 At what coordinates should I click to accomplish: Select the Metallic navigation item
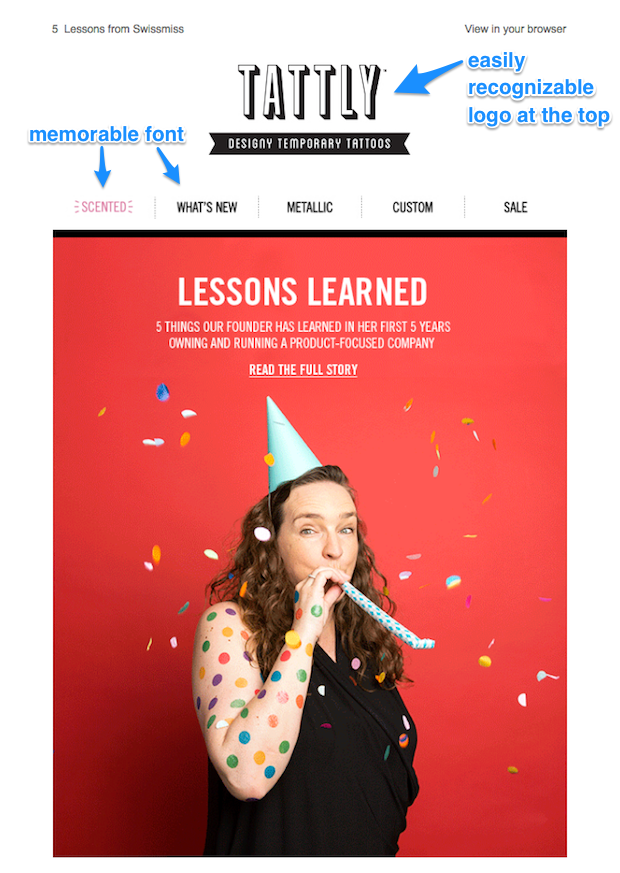[310, 207]
